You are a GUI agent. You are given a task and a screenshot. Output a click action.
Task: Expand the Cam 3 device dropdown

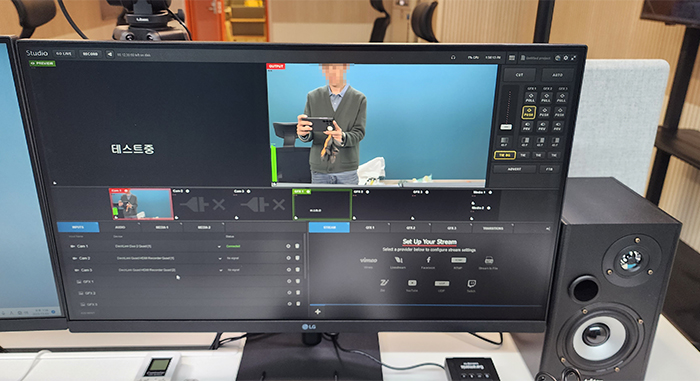[x=221, y=270]
